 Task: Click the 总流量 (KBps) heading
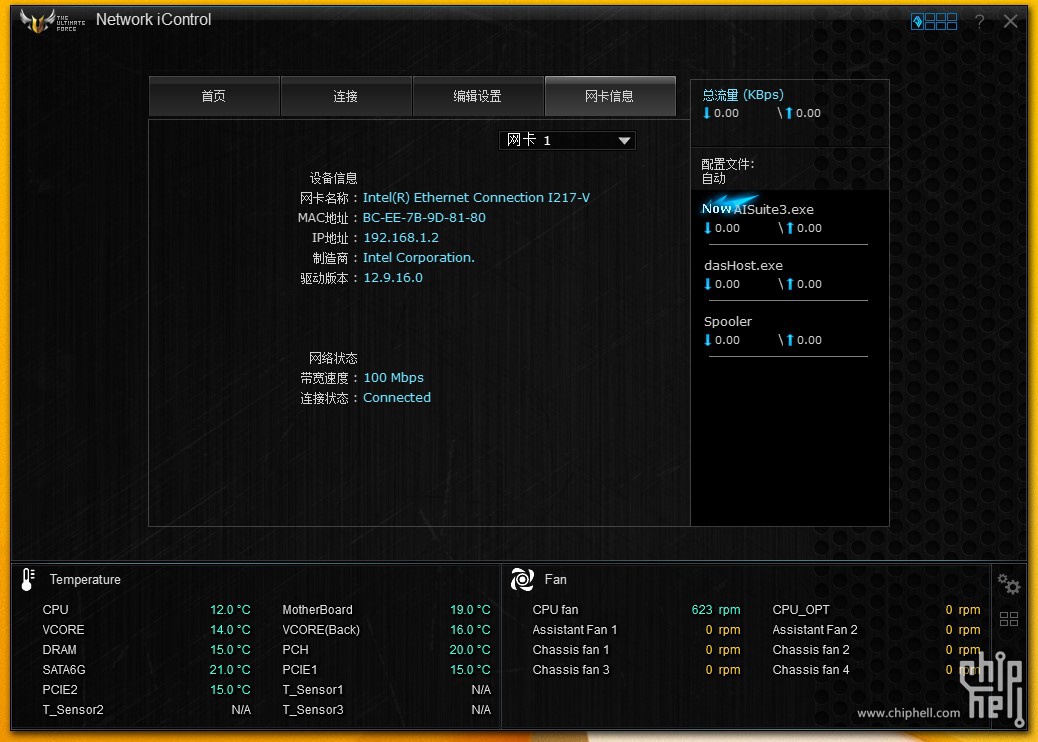(x=743, y=95)
